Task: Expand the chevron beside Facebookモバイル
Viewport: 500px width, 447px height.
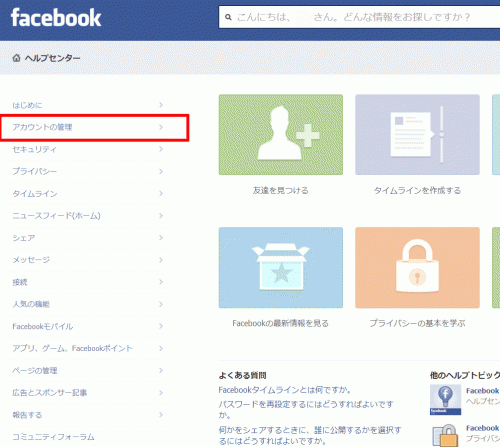Action: pos(161,326)
